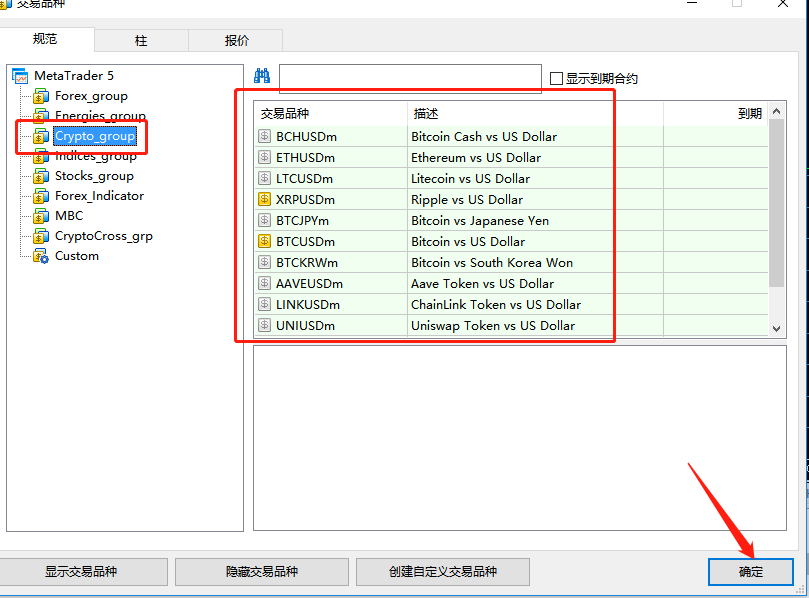The height and width of the screenshot is (598, 809).
Task: Click the BTCKRWm symbol icon
Action: click(x=265, y=262)
